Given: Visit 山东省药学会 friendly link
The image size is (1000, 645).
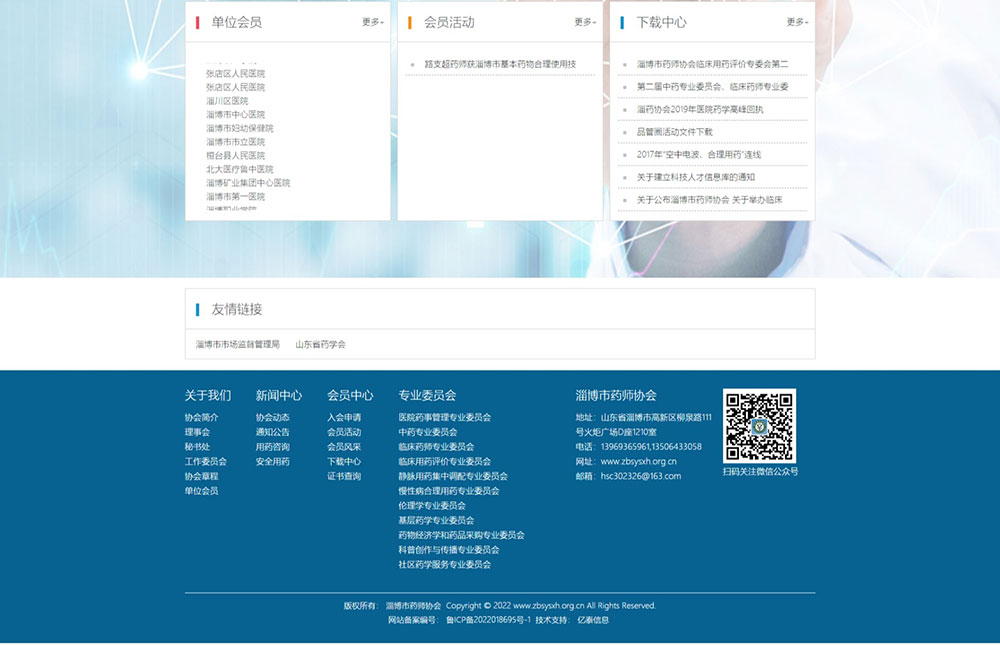Looking at the screenshot, I should tap(320, 344).
